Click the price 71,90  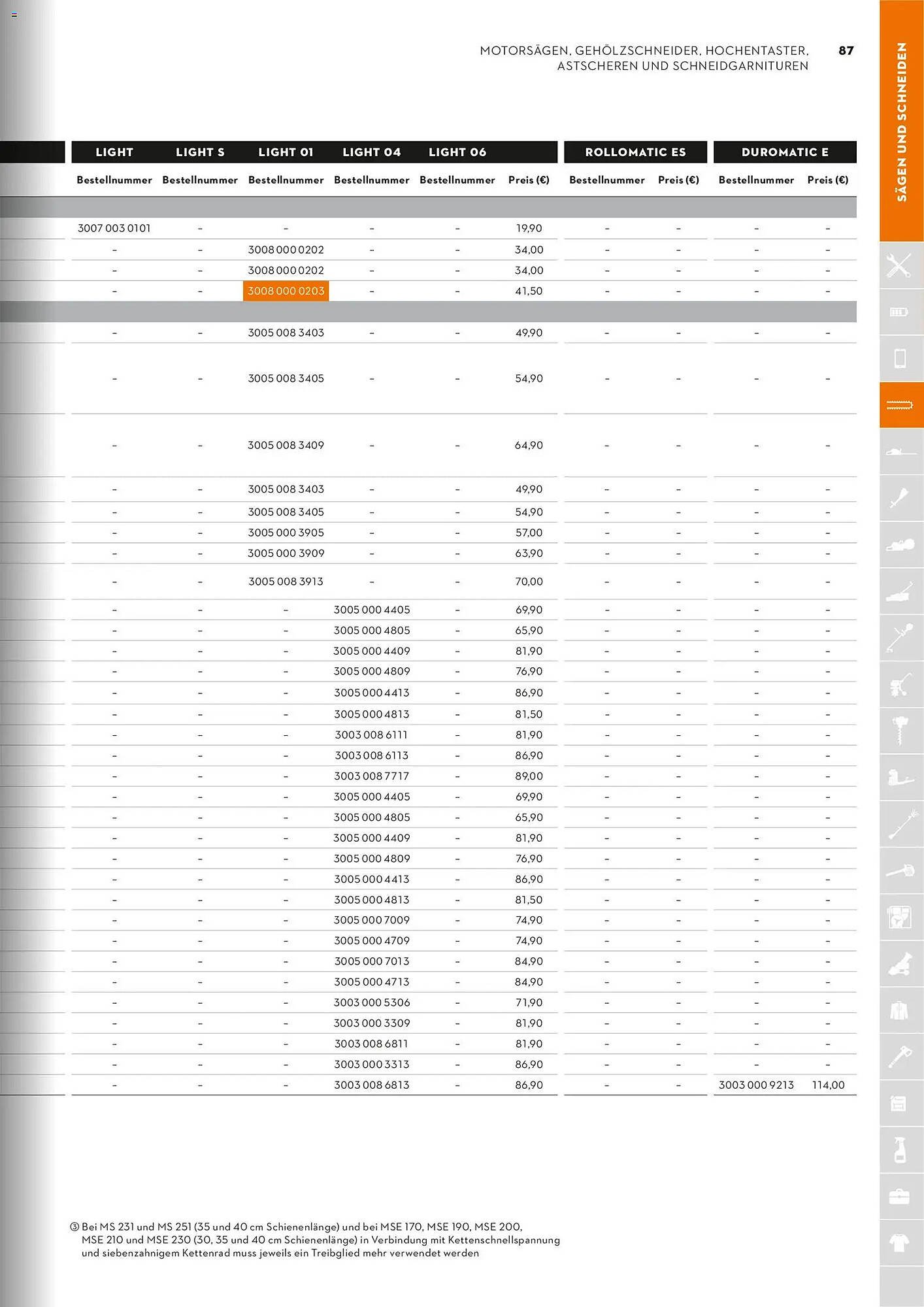point(529,1002)
